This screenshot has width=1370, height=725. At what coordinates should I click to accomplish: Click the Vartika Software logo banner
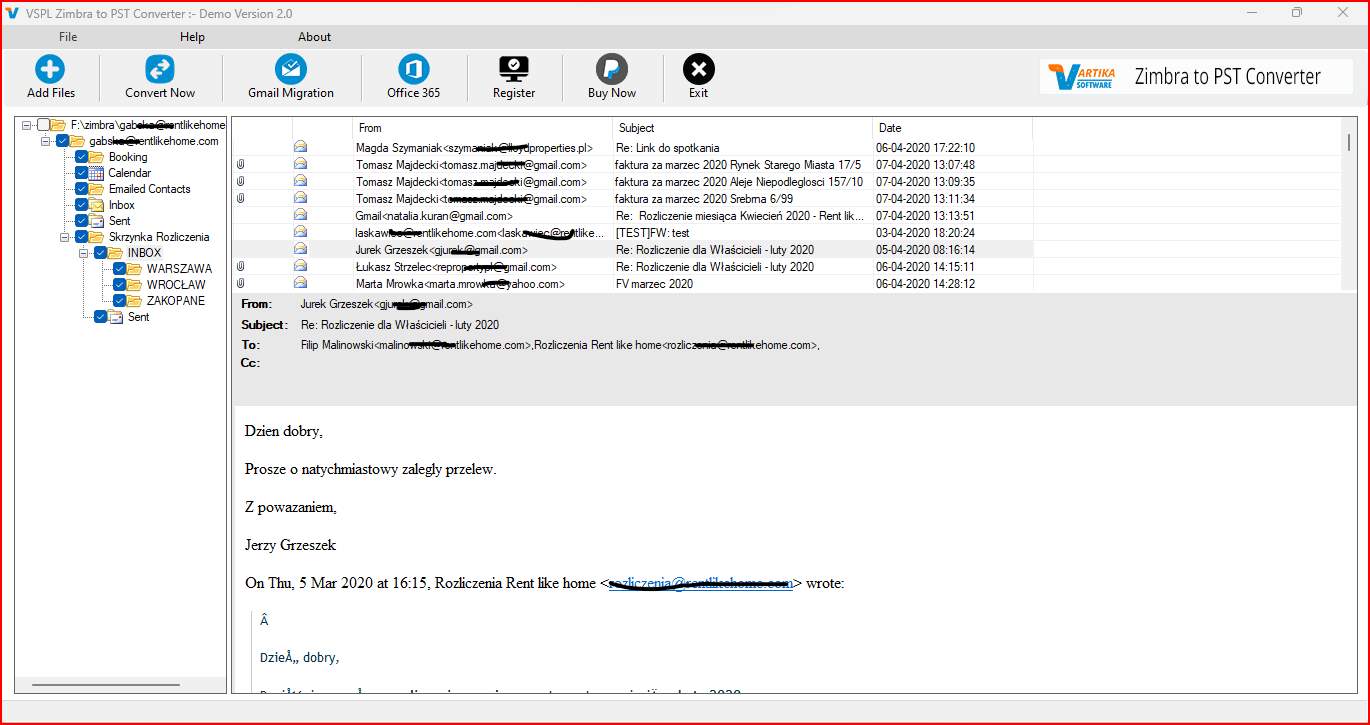tap(1196, 76)
